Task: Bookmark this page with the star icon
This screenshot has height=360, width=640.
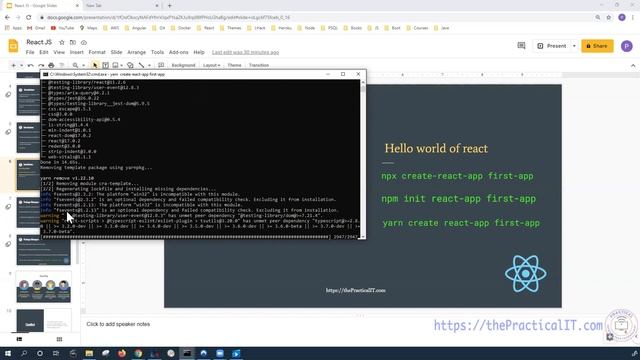Action: [x=609, y=18]
